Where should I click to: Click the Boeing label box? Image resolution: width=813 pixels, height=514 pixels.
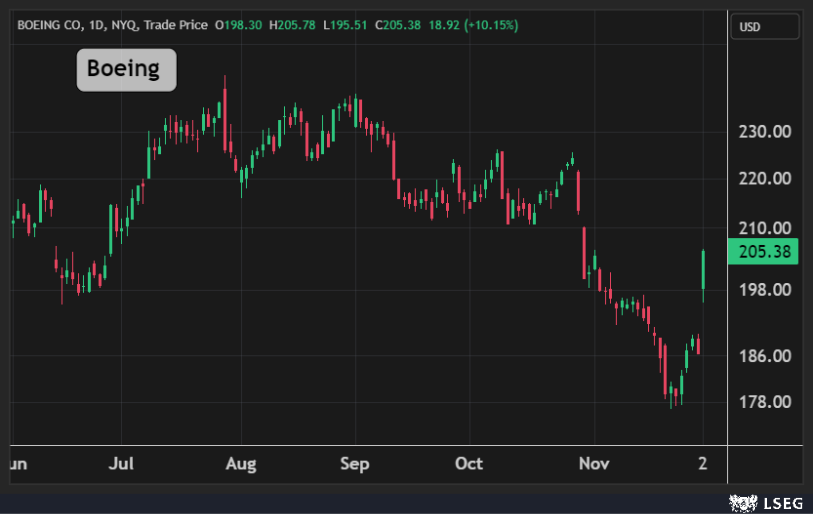pyautogui.click(x=126, y=70)
